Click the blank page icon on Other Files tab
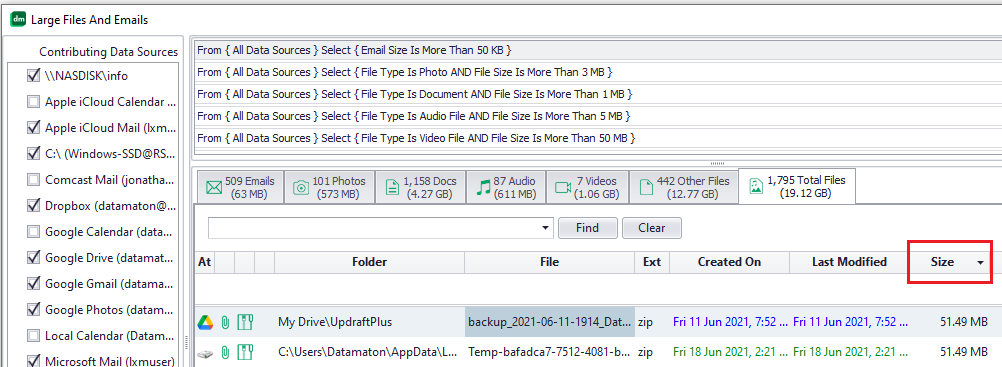Viewport: 1002px width, 367px height. [647, 187]
